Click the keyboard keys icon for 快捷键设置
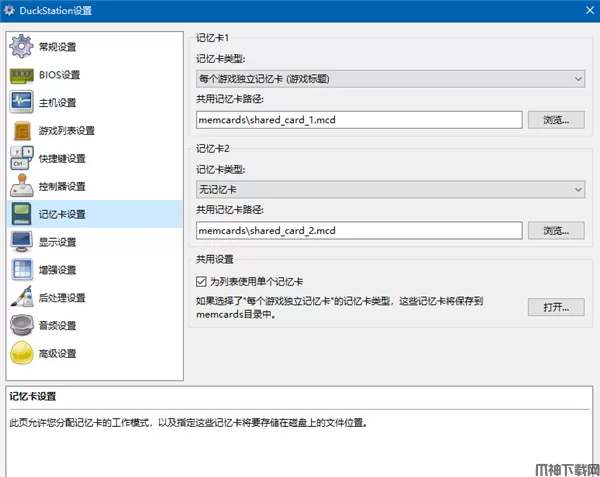This screenshot has width=600, height=477. click(x=21, y=158)
